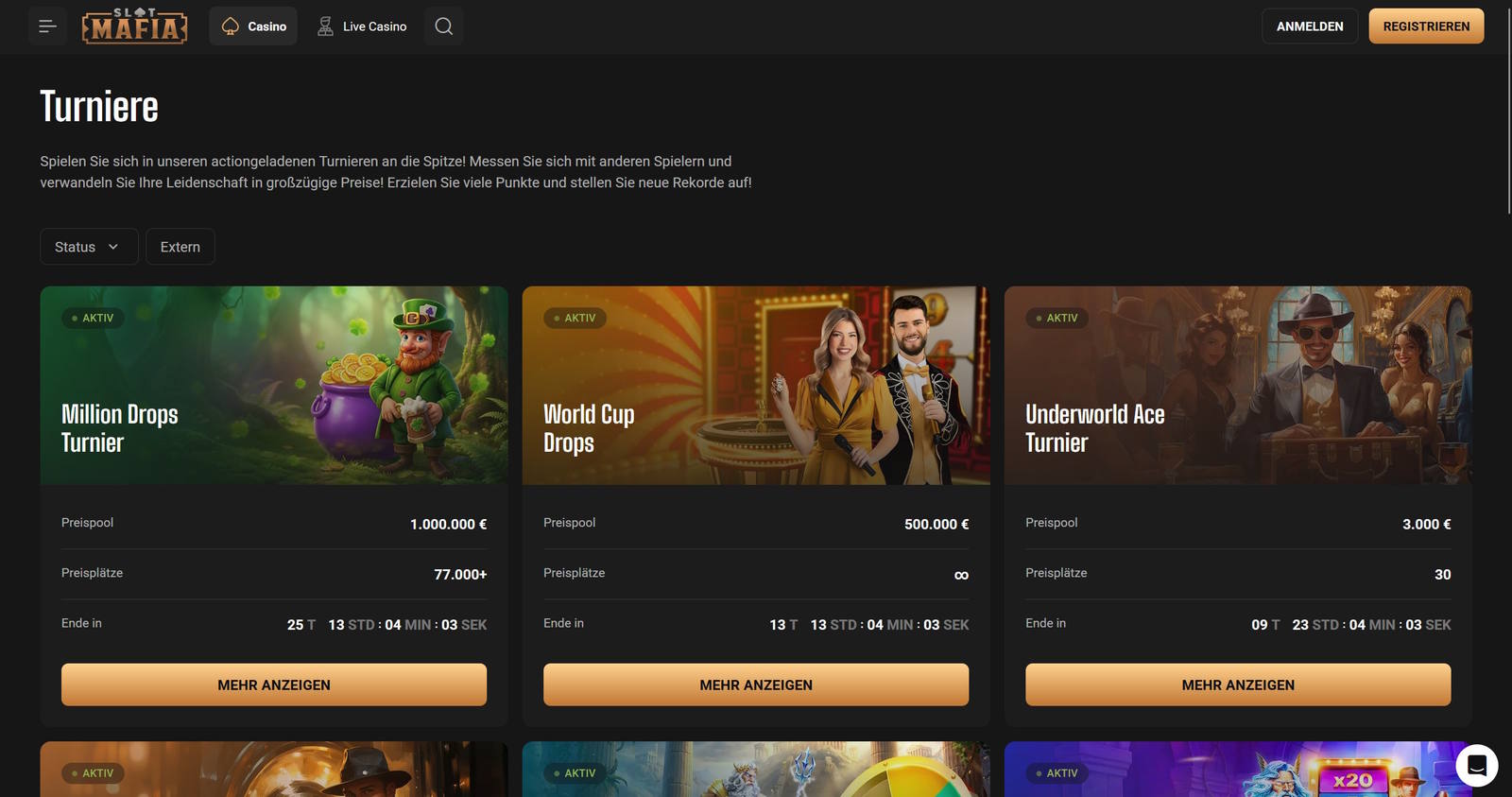This screenshot has height=797, width=1512.
Task: Open the World Cup Drops banner image
Action: click(756, 386)
